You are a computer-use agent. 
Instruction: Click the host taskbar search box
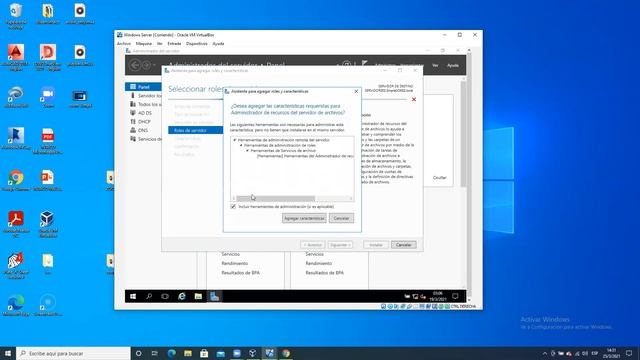[x=73, y=353]
